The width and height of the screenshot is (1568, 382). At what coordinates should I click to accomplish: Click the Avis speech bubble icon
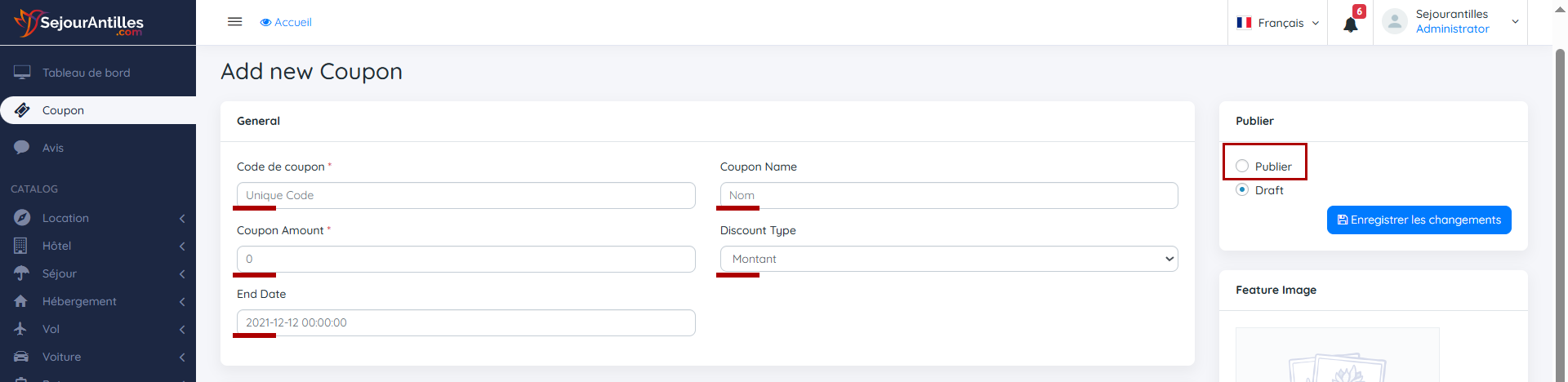[x=22, y=148]
